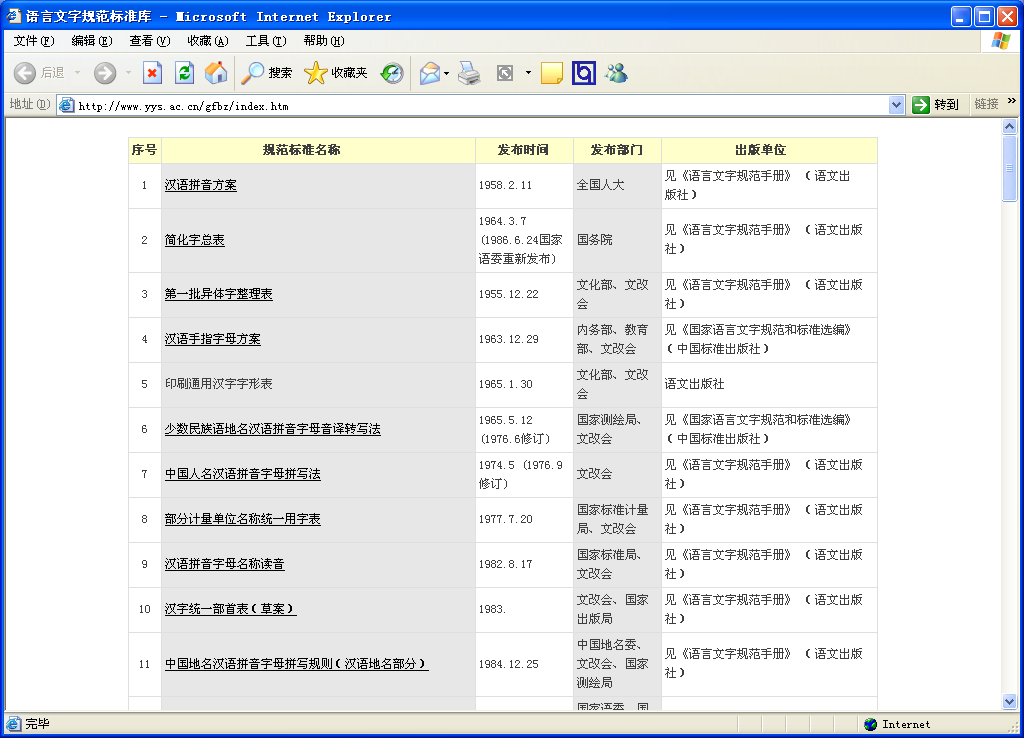Go to the Home page icon
Screen dimensions: 1024x738
click(x=216, y=73)
